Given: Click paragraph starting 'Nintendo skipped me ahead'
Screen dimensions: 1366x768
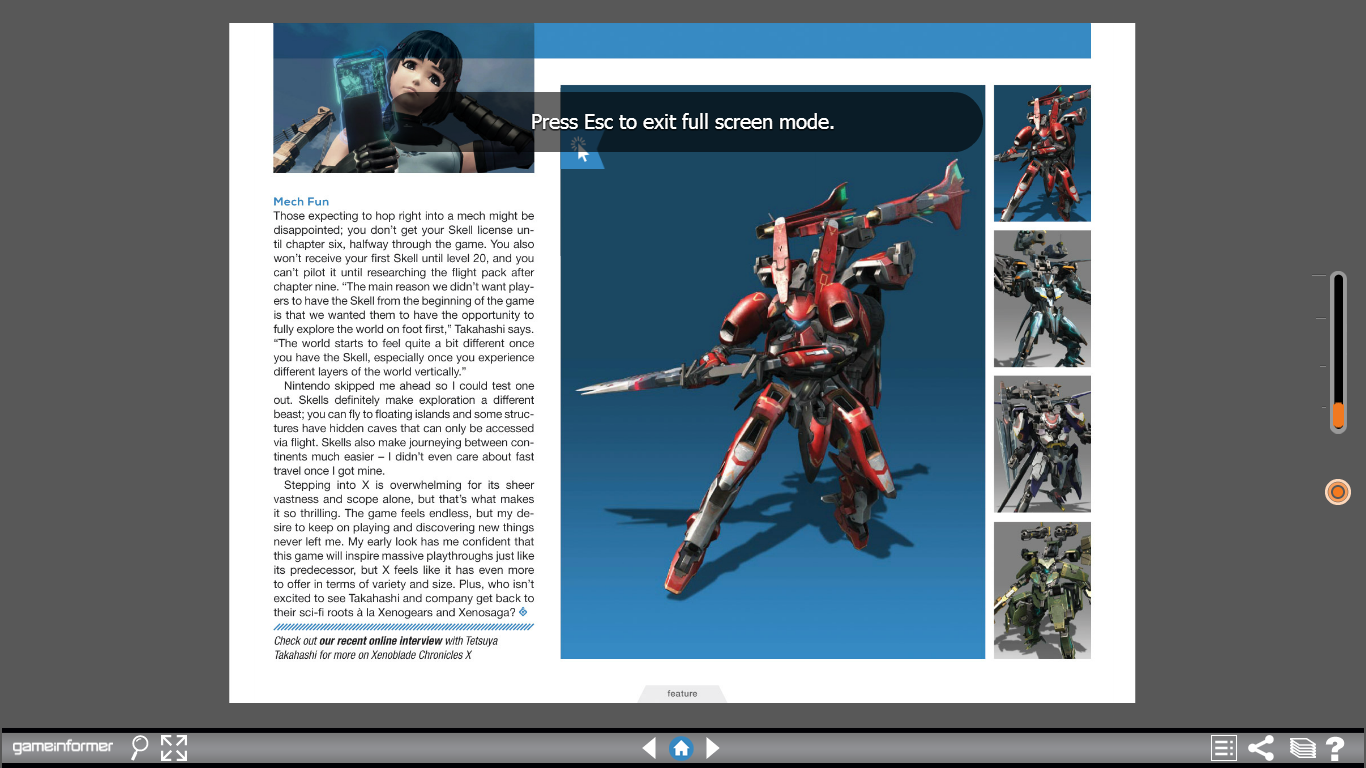Looking at the screenshot, I should [404, 428].
